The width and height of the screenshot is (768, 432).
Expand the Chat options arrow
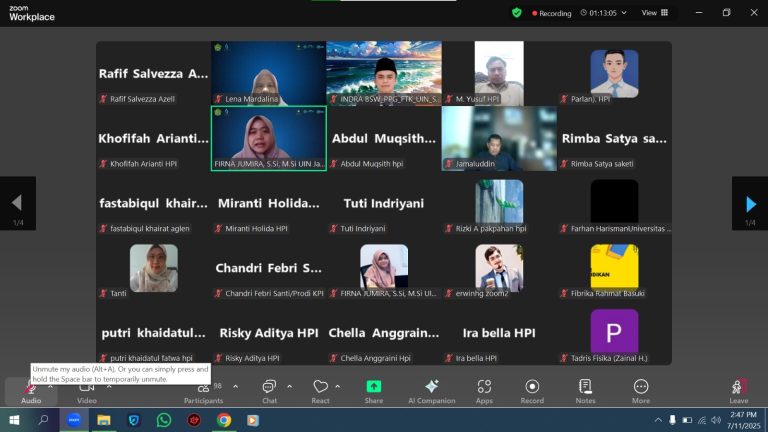(x=290, y=386)
